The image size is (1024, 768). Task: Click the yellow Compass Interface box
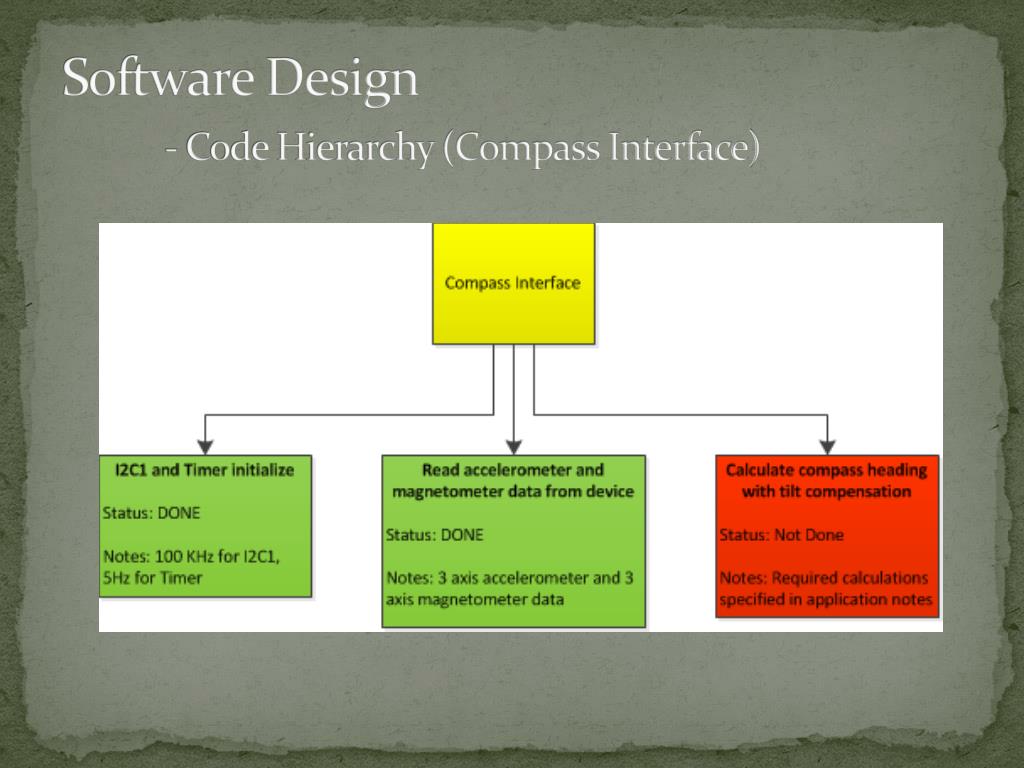pyautogui.click(x=513, y=283)
